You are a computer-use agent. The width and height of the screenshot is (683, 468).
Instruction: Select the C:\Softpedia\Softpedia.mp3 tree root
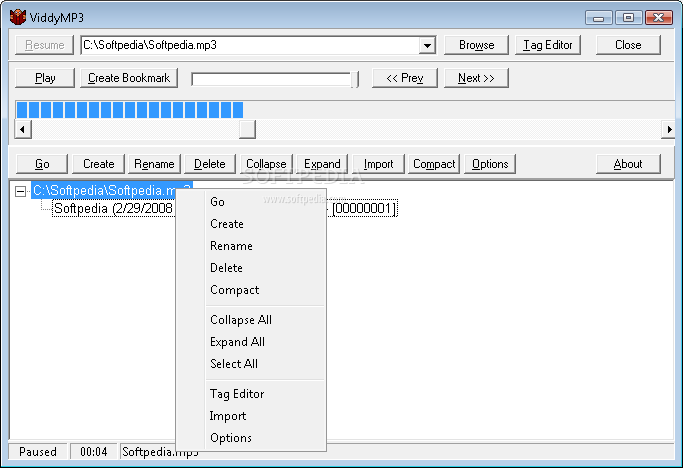pyautogui.click(x=112, y=190)
